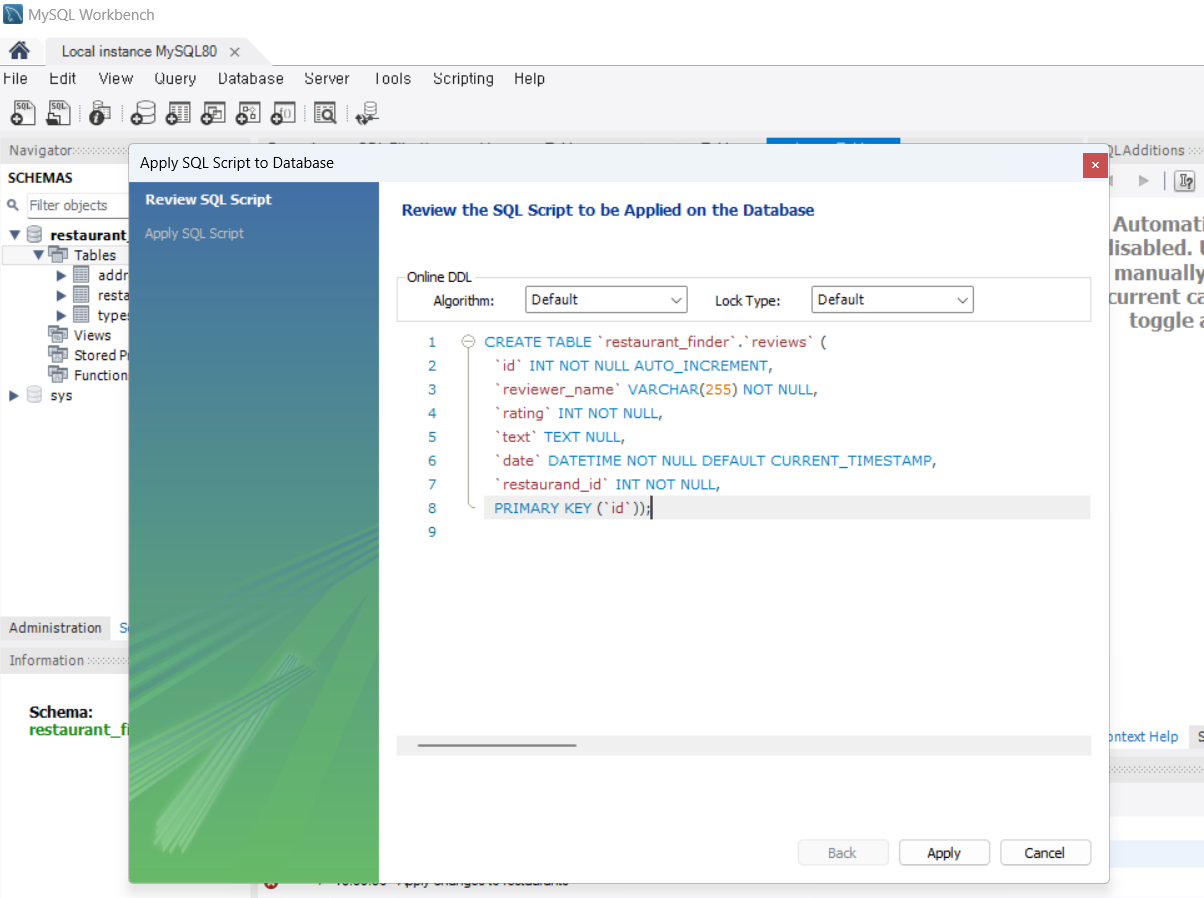Image resolution: width=1204 pixels, height=898 pixels.
Task: Expand the sys schema node
Action: (14, 395)
